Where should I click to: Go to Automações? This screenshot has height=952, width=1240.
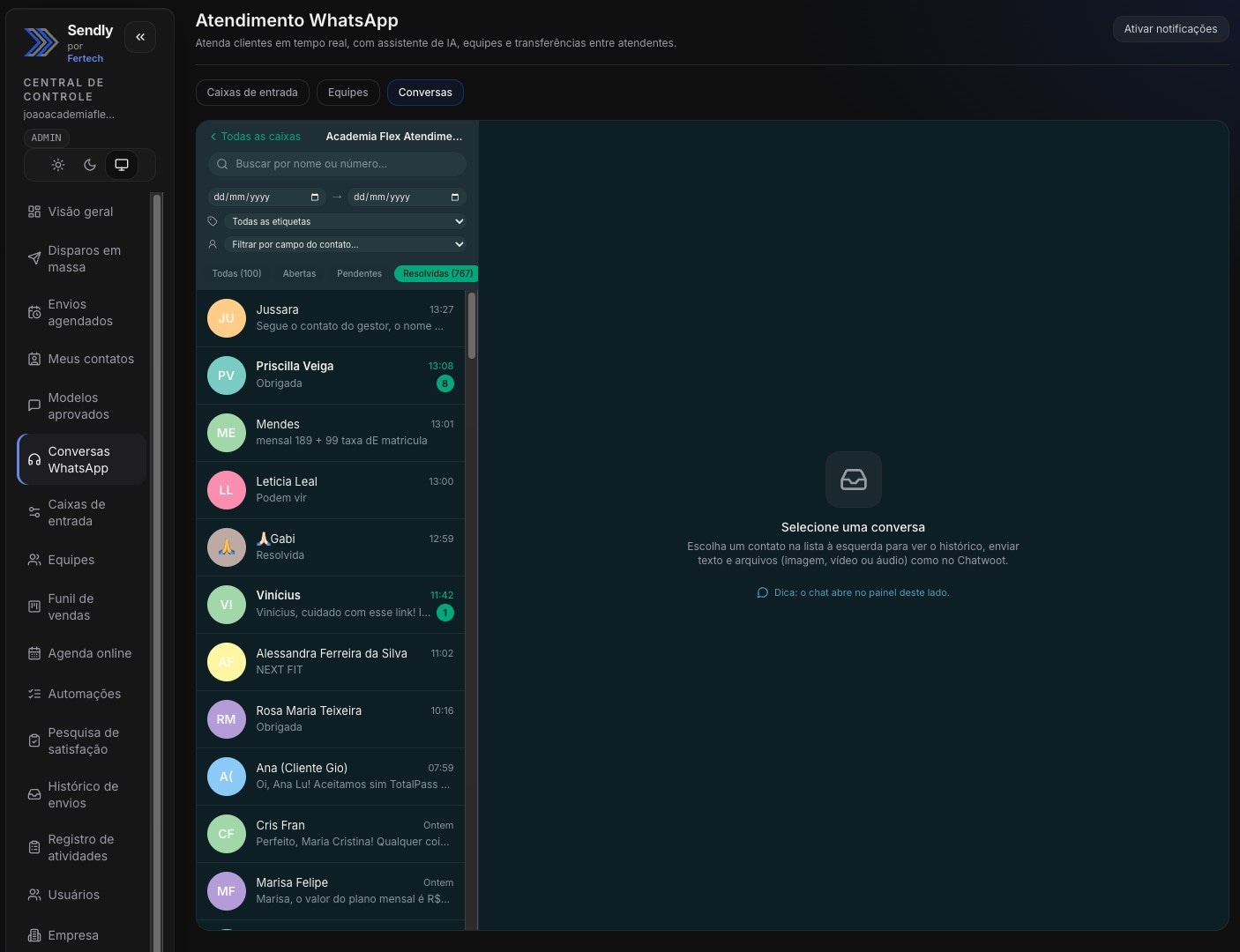coord(82,694)
